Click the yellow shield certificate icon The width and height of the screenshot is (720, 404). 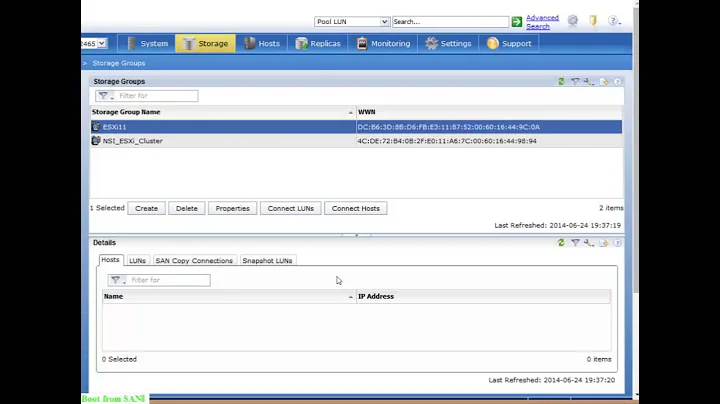[x=593, y=20]
